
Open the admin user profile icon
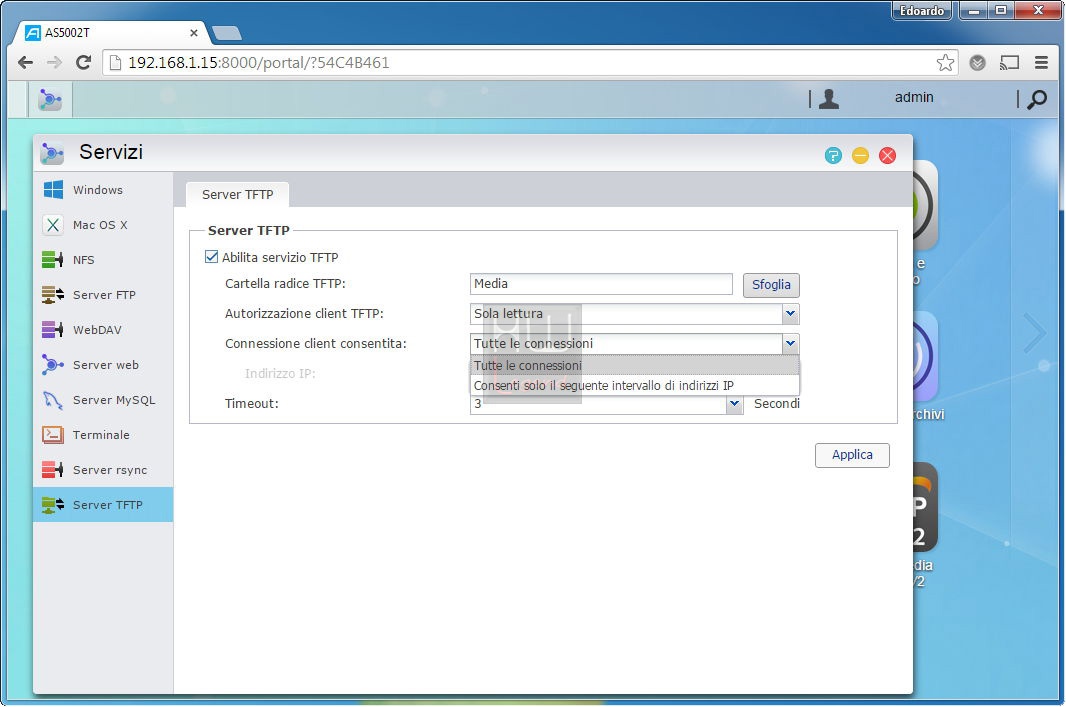(x=829, y=99)
